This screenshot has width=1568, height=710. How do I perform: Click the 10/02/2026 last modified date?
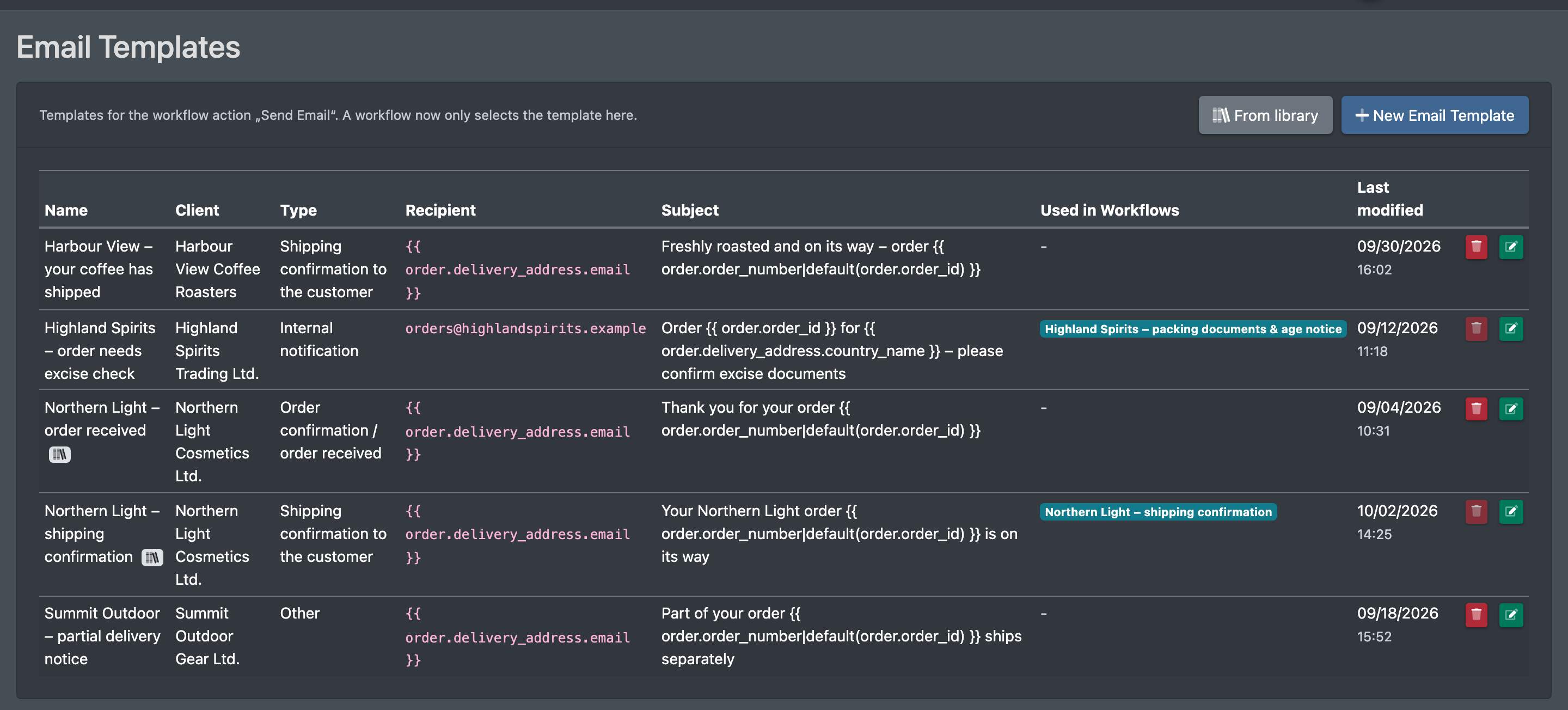(1397, 511)
